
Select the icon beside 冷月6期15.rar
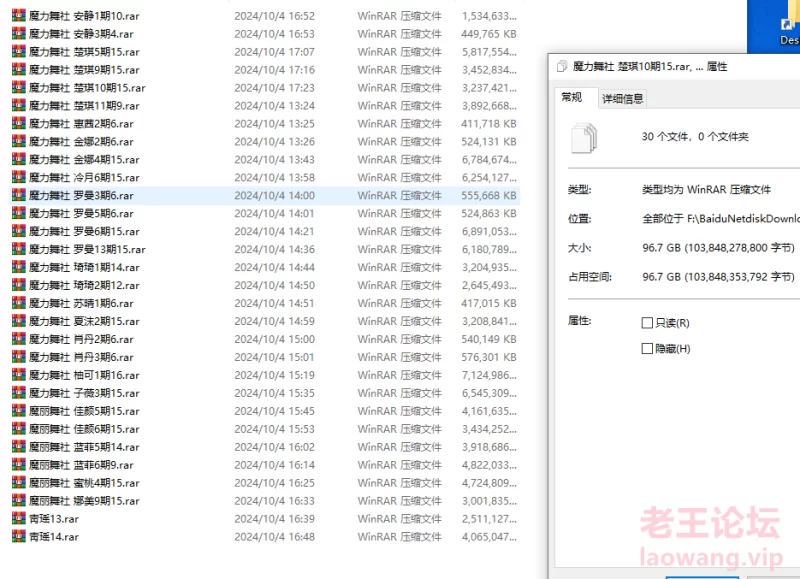tap(19, 177)
